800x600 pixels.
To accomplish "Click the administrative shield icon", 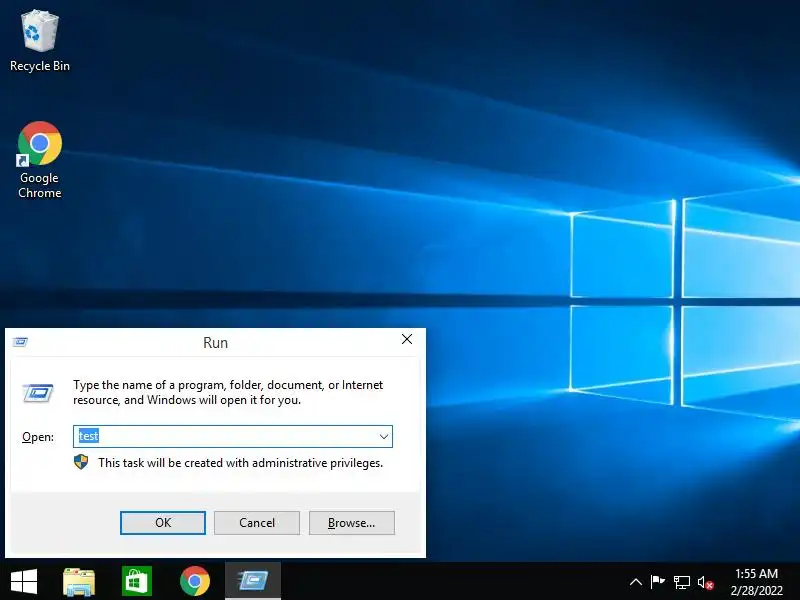I will (81, 462).
